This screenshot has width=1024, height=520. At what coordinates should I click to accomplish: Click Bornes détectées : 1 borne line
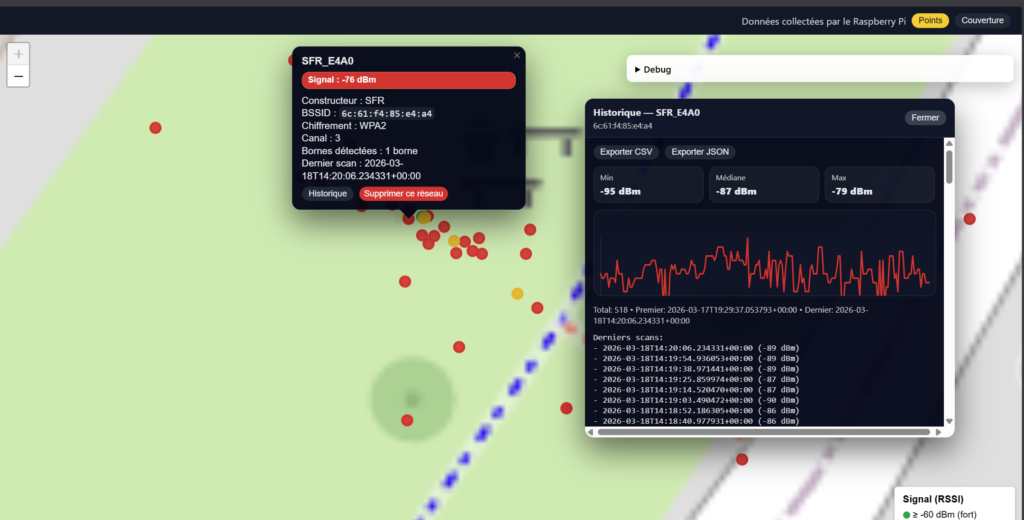point(359,151)
